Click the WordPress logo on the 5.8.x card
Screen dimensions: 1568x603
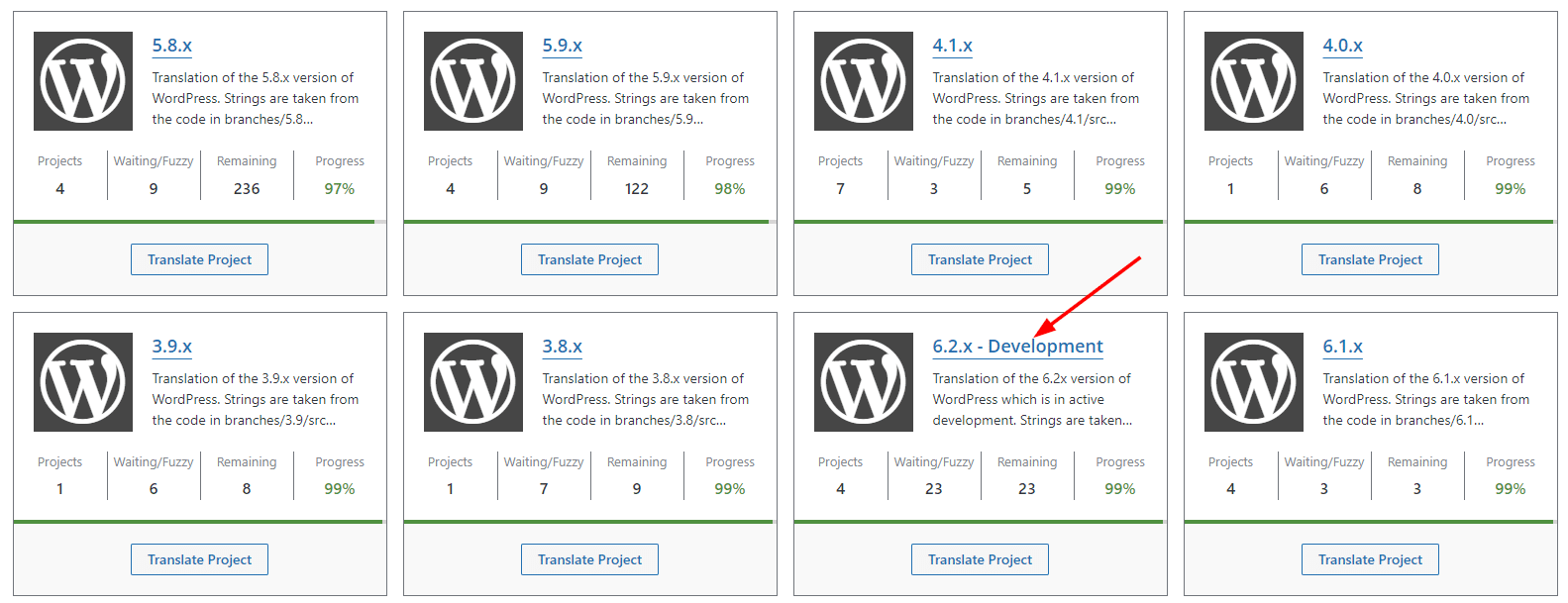[x=83, y=81]
